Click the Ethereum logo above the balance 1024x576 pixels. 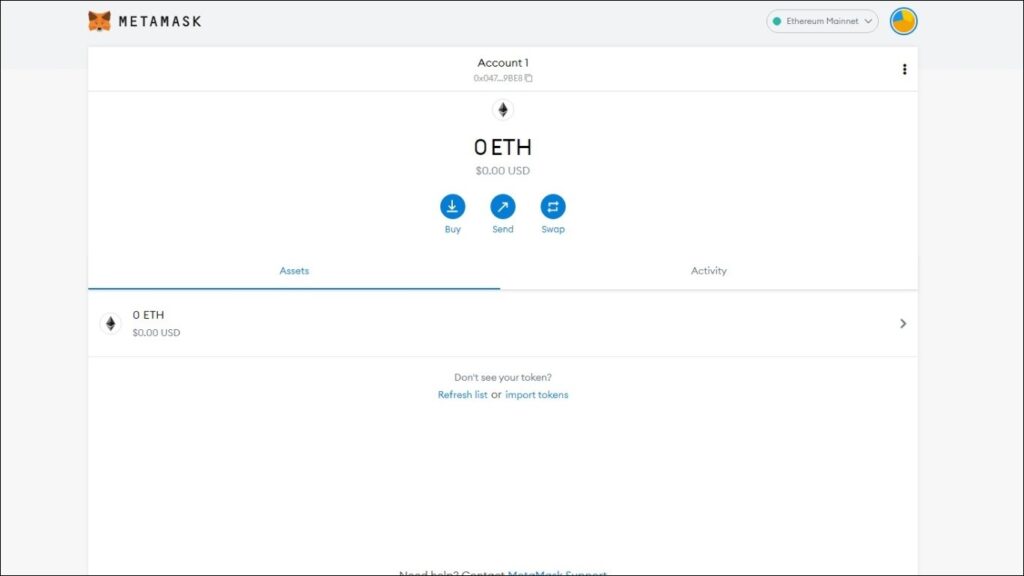[502, 110]
